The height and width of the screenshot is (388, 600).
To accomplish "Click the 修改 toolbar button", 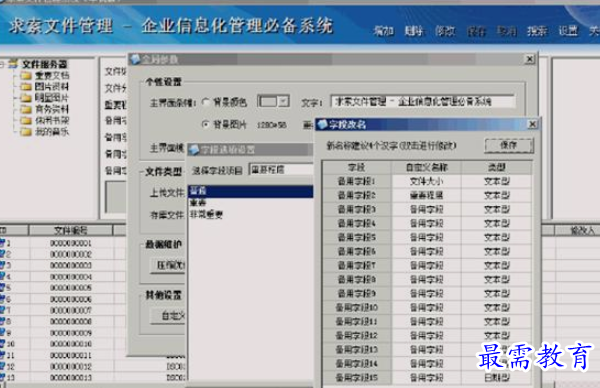I will click(445, 31).
